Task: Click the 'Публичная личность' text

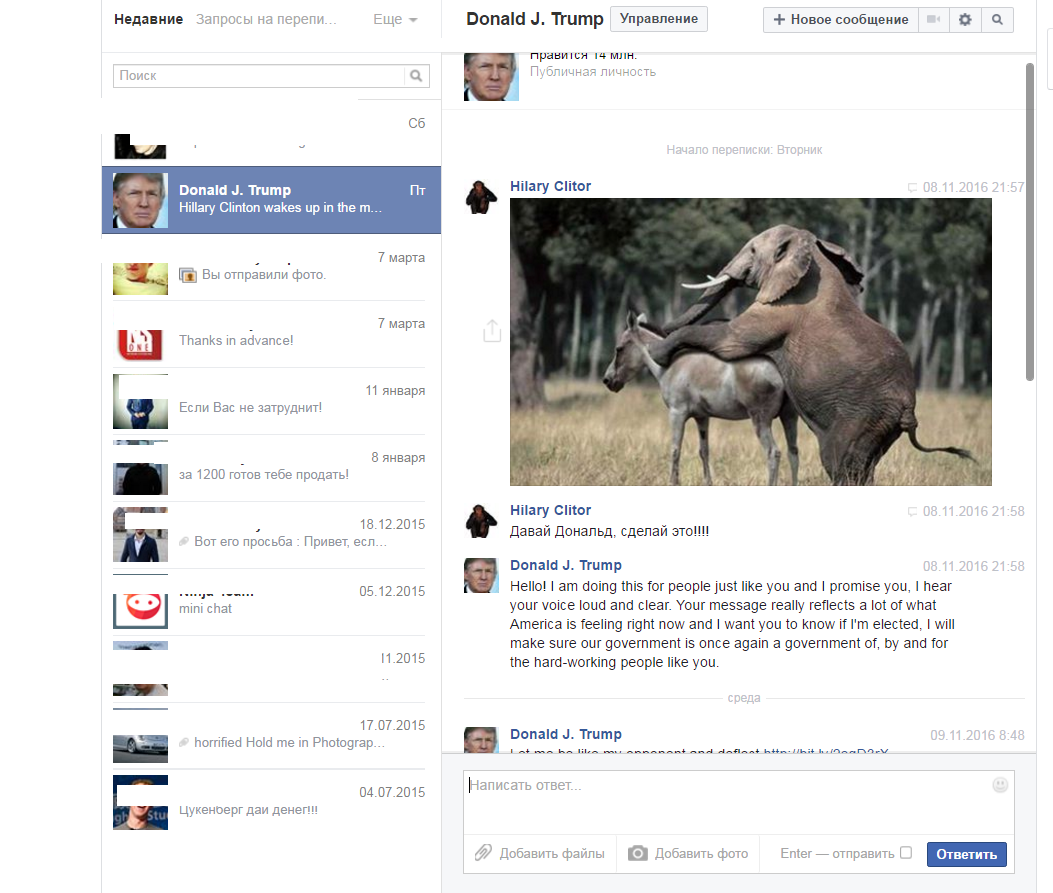Action: tap(593, 72)
